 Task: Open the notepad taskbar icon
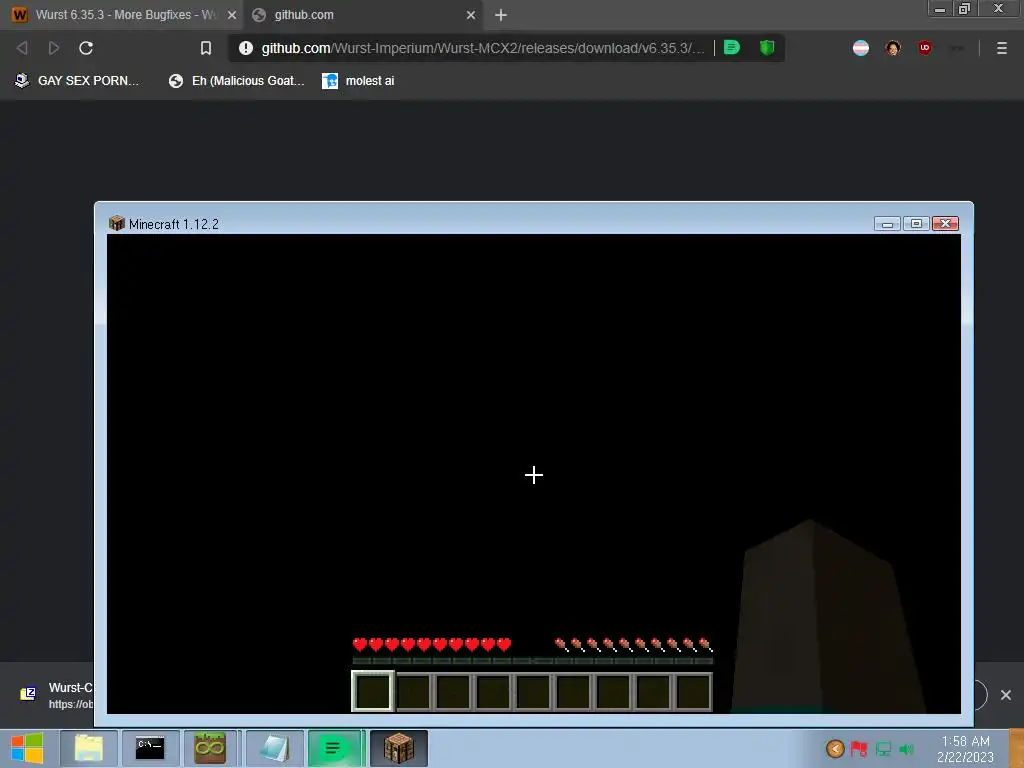click(x=274, y=748)
